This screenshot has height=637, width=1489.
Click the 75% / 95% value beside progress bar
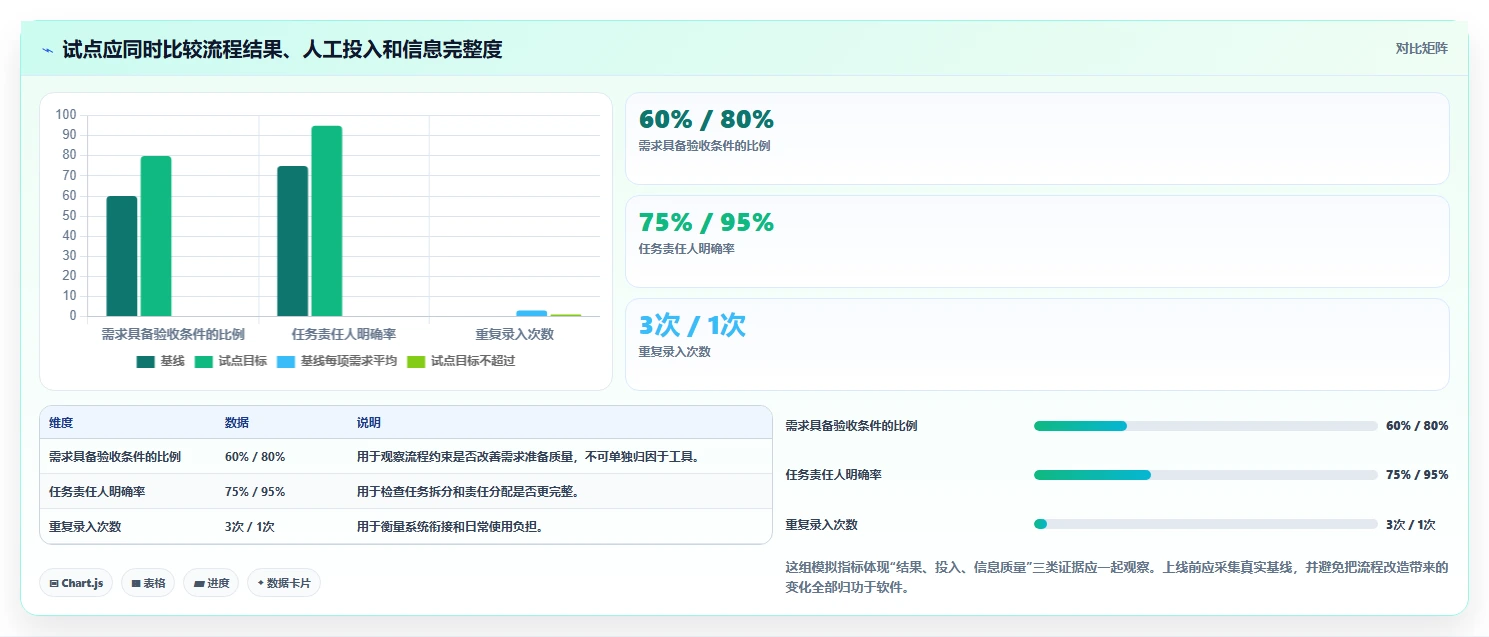[x=1417, y=475]
